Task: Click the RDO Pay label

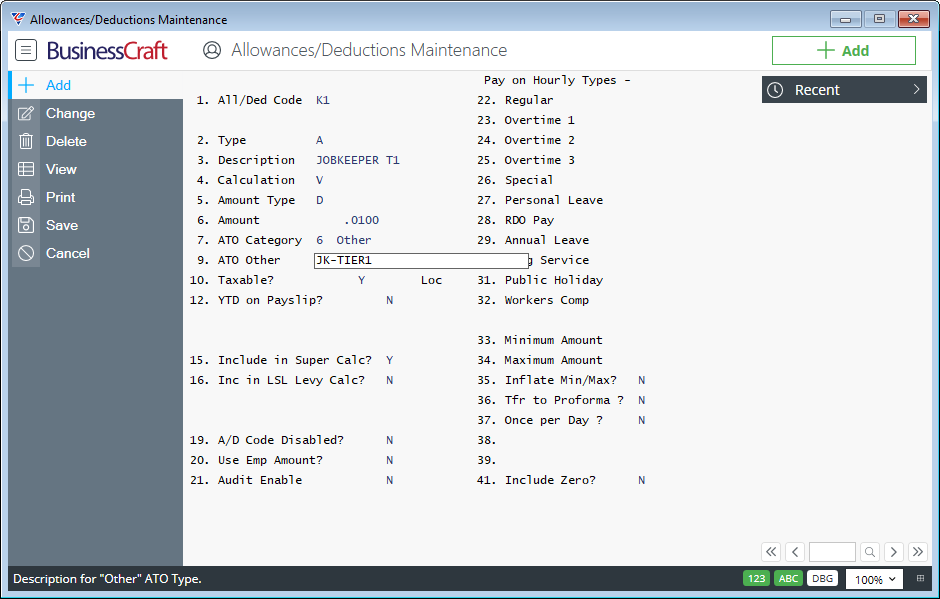Action: [529, 220]
